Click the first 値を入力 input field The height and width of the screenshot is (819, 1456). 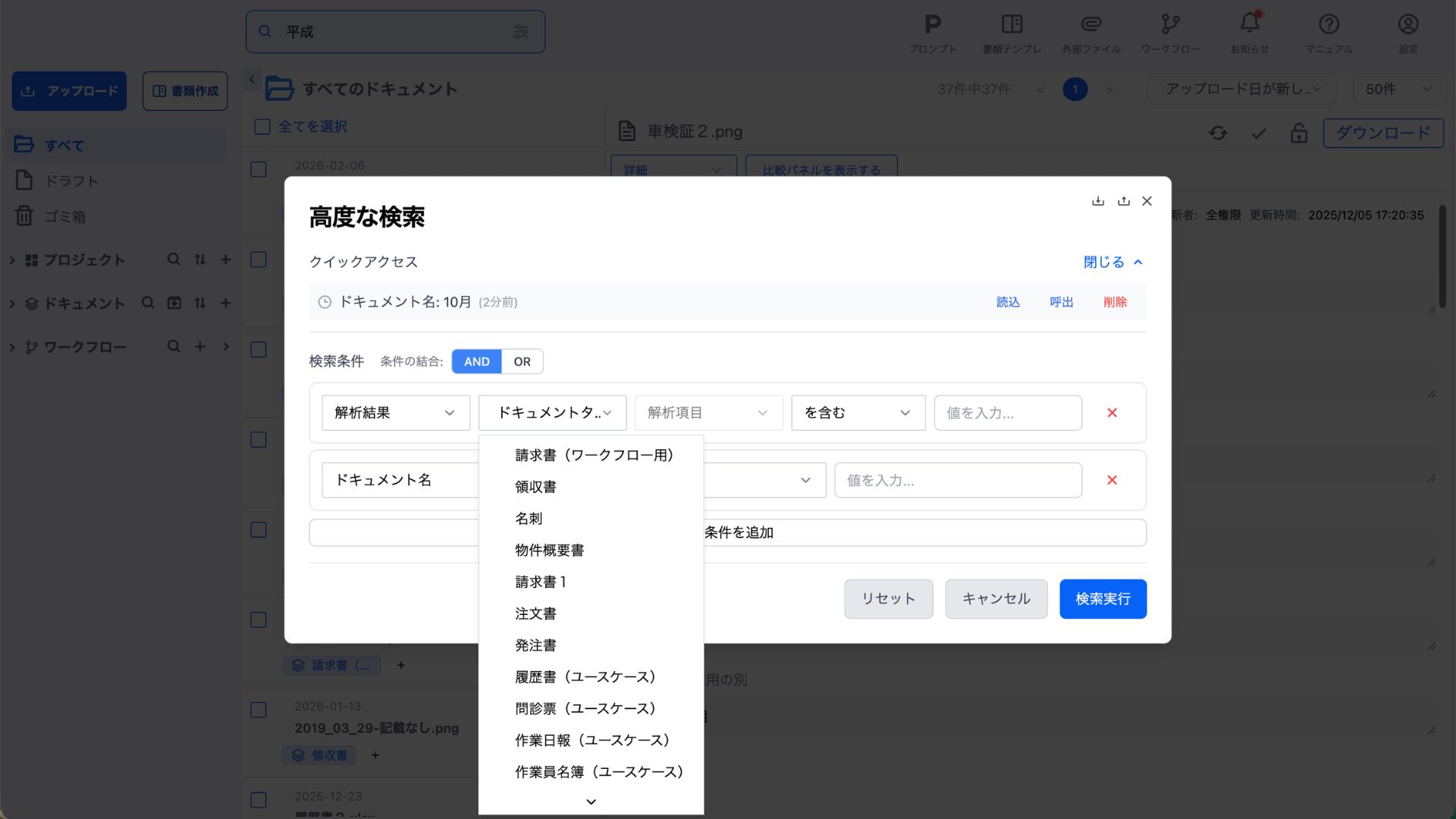click(1007, 413)
